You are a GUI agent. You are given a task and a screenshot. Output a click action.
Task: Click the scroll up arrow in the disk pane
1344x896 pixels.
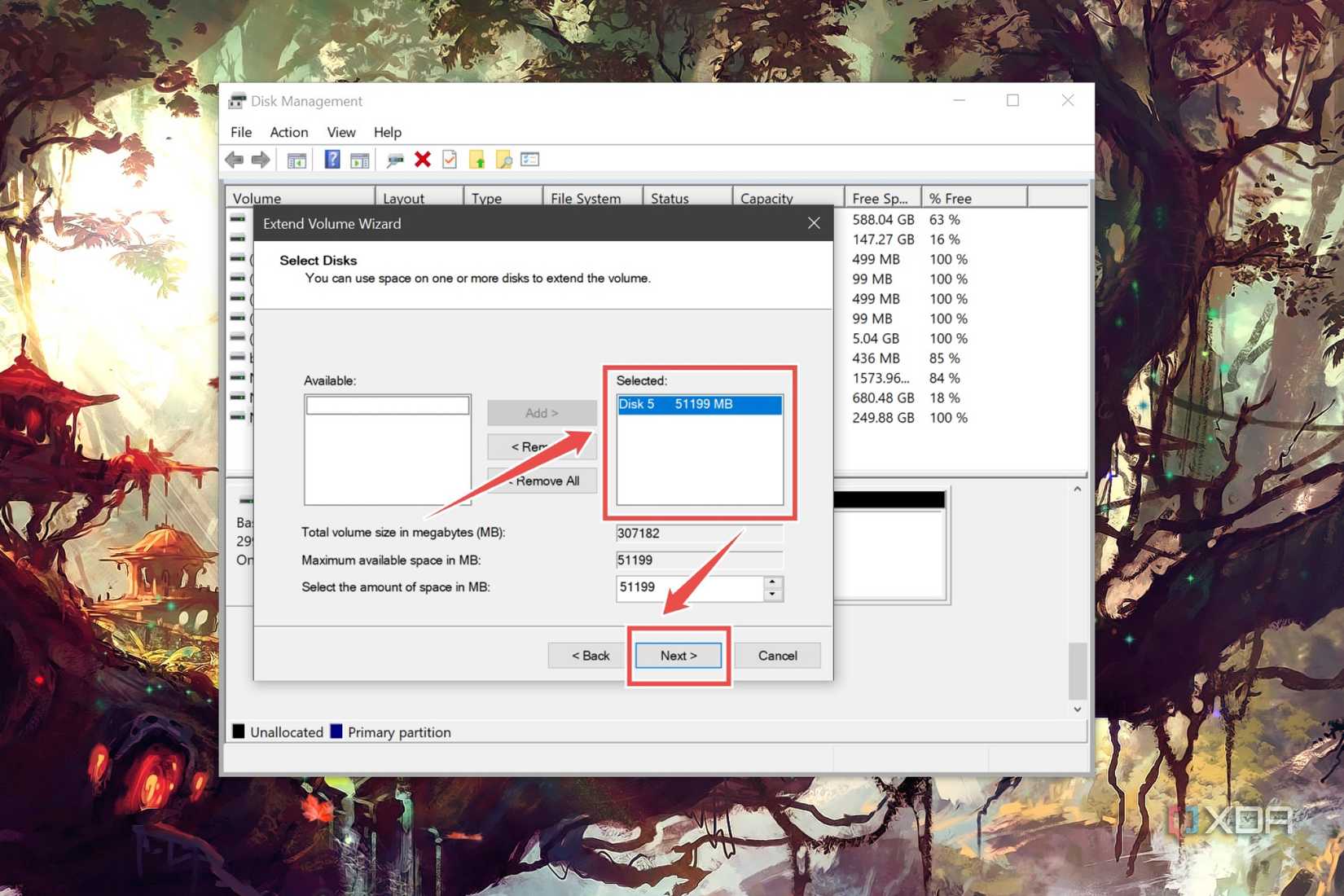tap(1077, 490)
